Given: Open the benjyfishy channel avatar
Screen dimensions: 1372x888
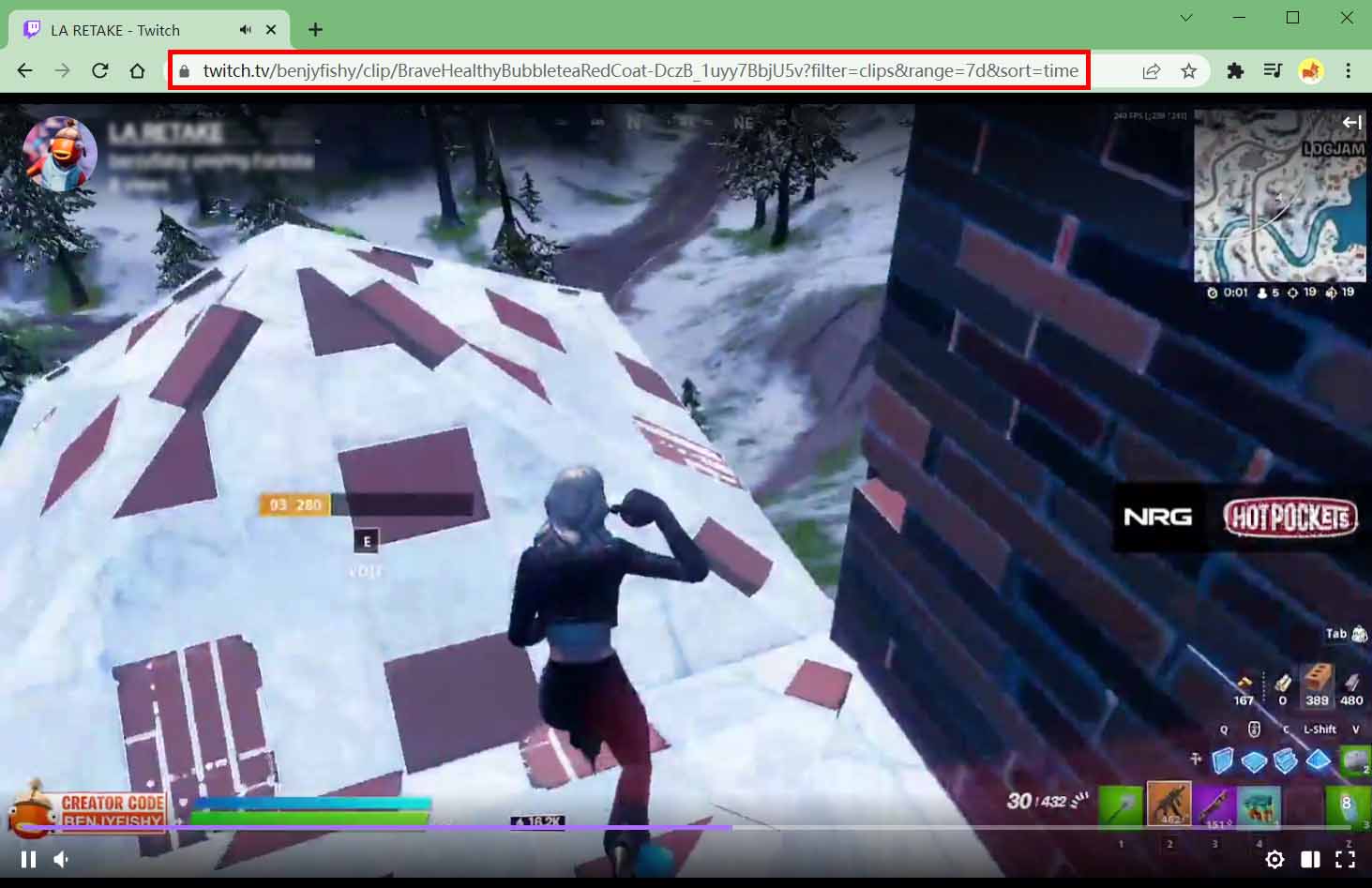Looking at the screenshot, I should click(x=60, y=154).
